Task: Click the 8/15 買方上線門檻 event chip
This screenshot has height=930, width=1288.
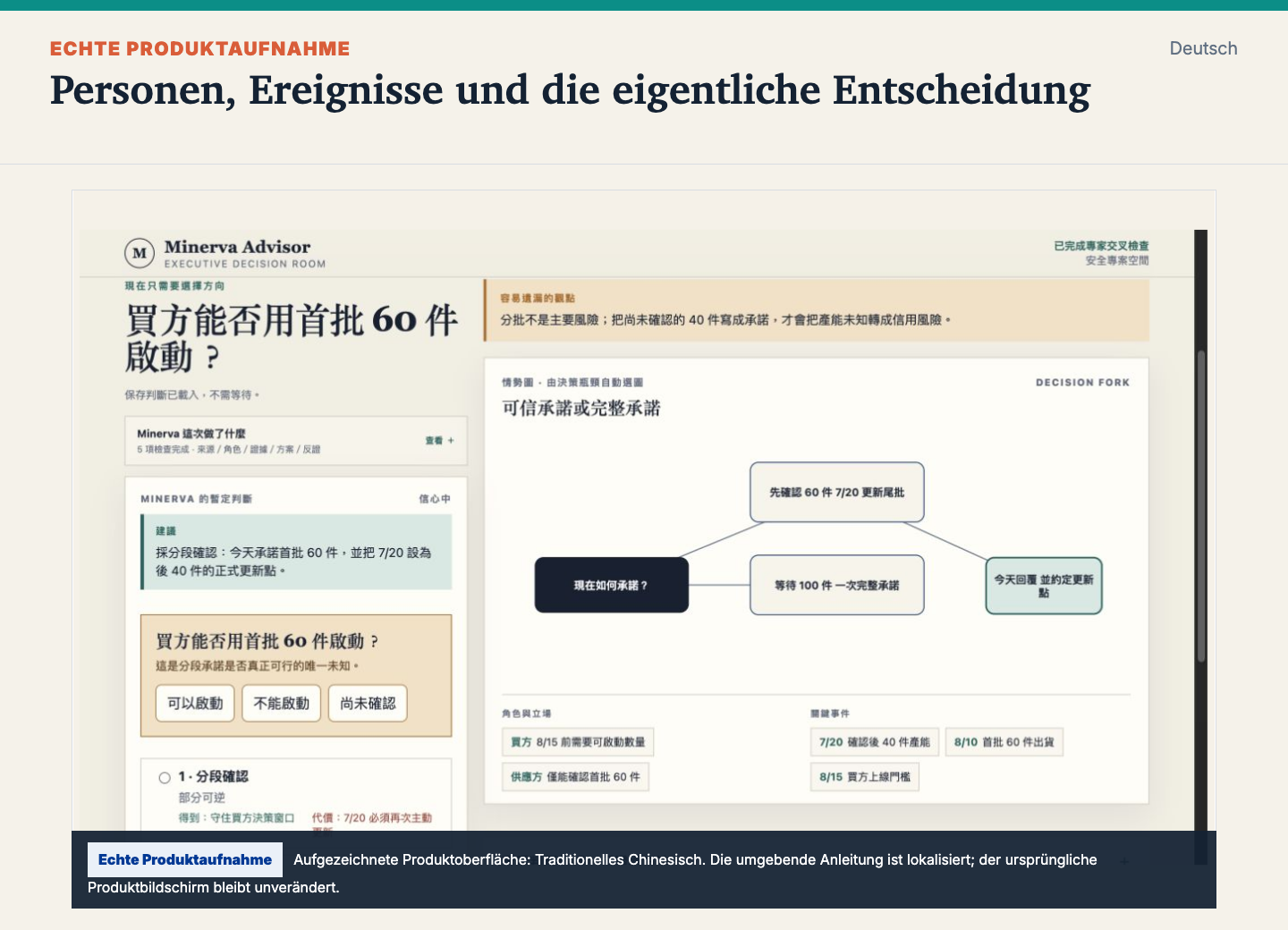Action: tap(864, 777)
